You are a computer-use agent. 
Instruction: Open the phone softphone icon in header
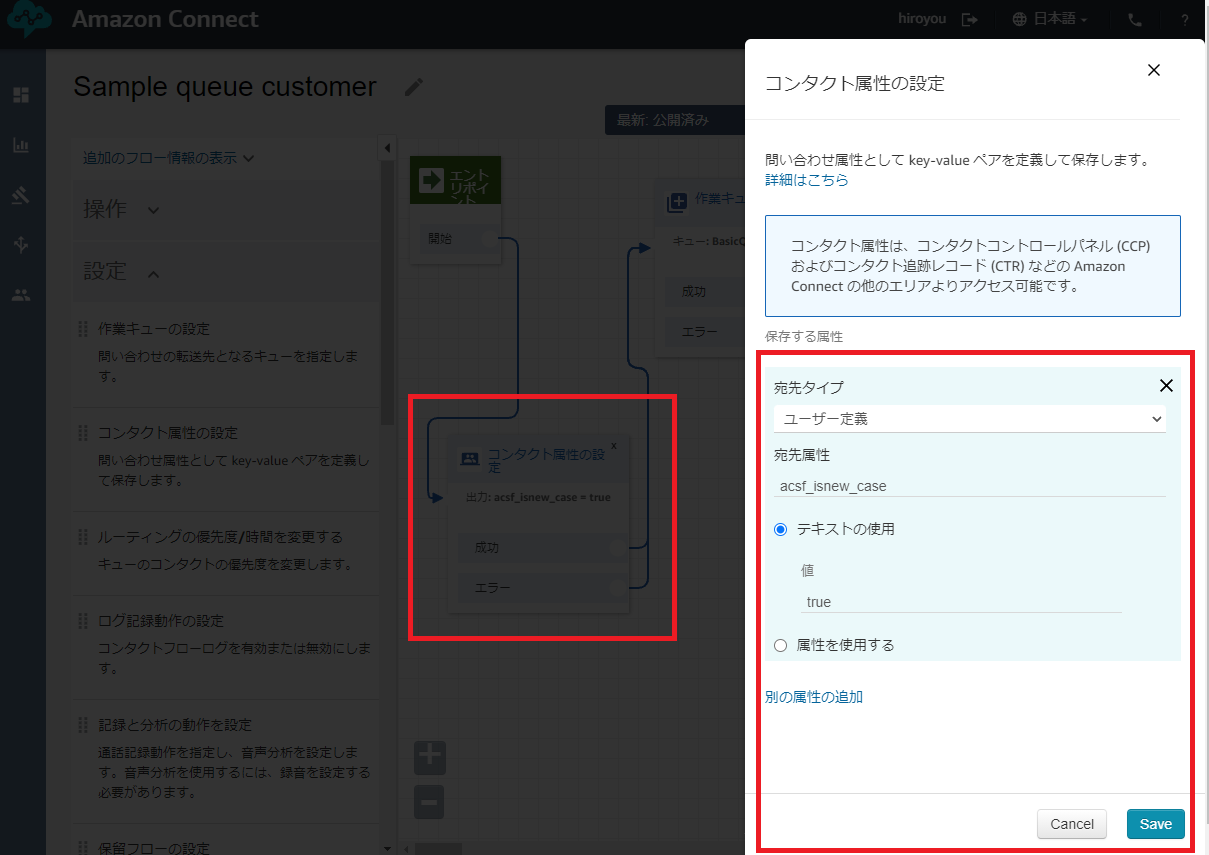[x=1134, y=19]
